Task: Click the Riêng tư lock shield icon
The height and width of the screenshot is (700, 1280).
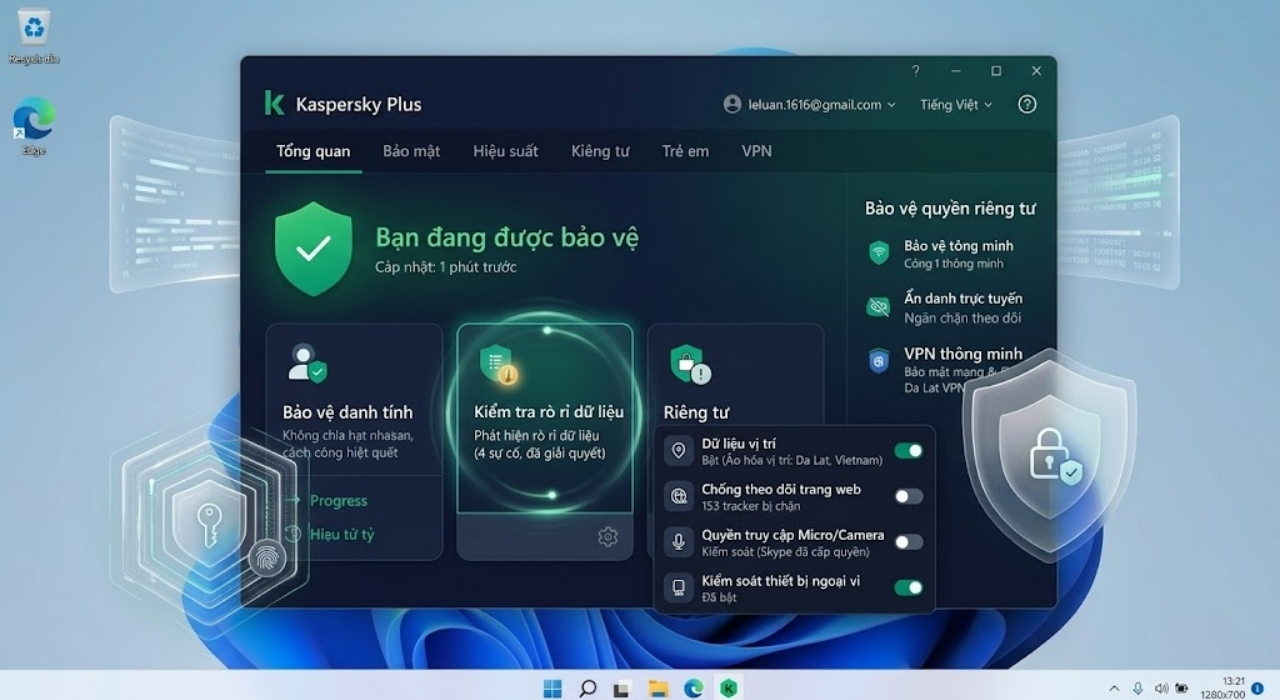Action: [x=689, y=365]
